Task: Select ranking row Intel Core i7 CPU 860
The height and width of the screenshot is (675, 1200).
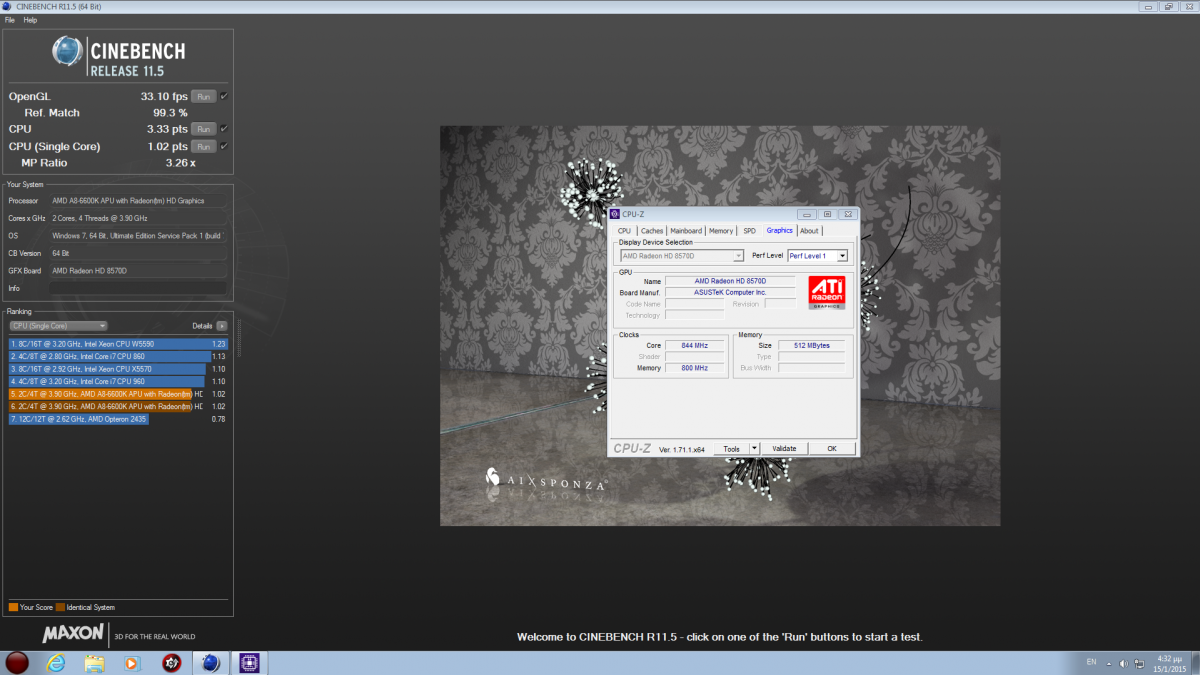Action: (118, 356)
